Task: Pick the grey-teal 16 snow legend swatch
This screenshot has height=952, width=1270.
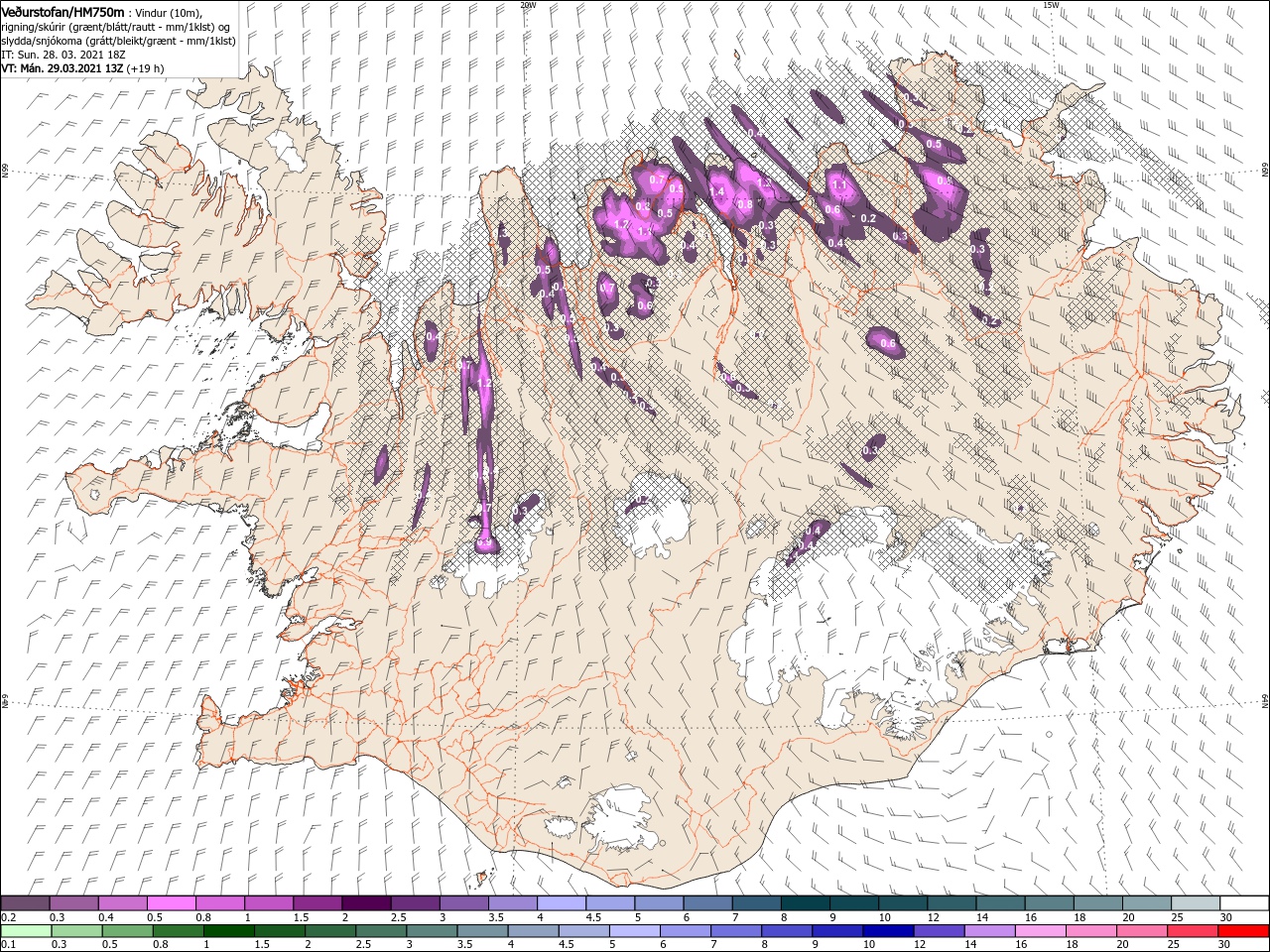Action: (1048, 903)
